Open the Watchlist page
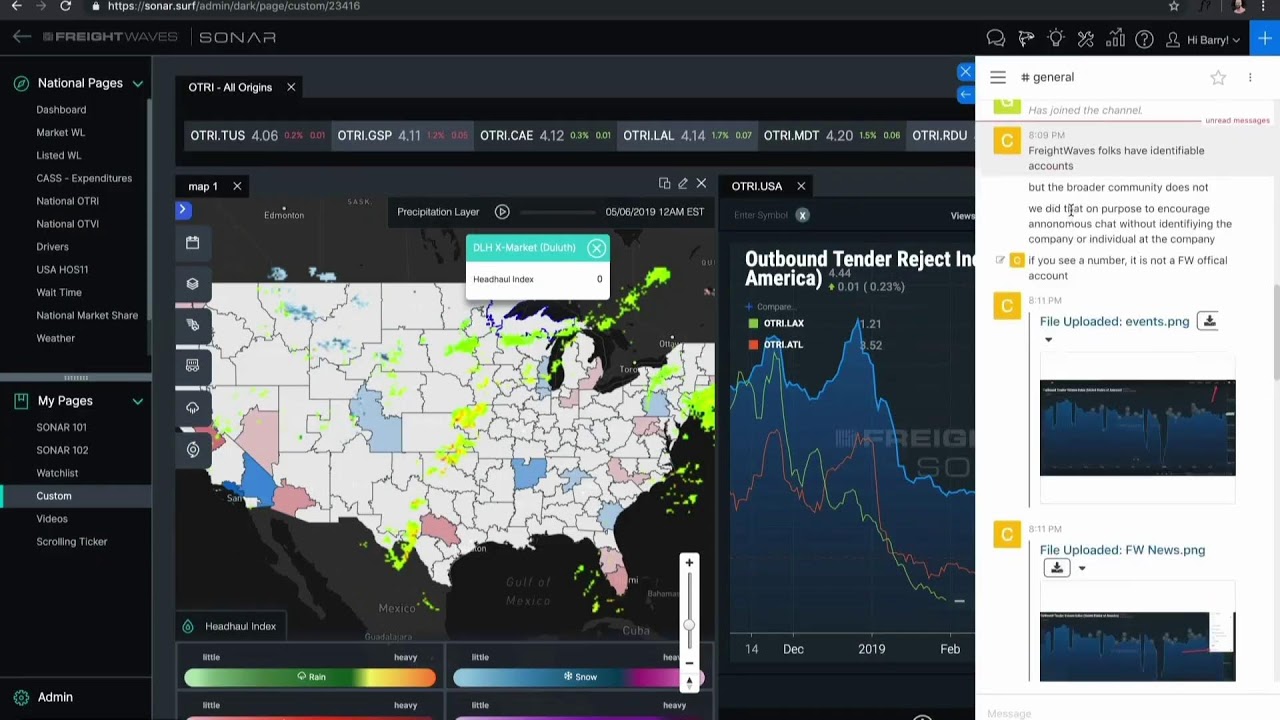The width and height of the screenshot is (1280, 720). click(x=57, y=473)
